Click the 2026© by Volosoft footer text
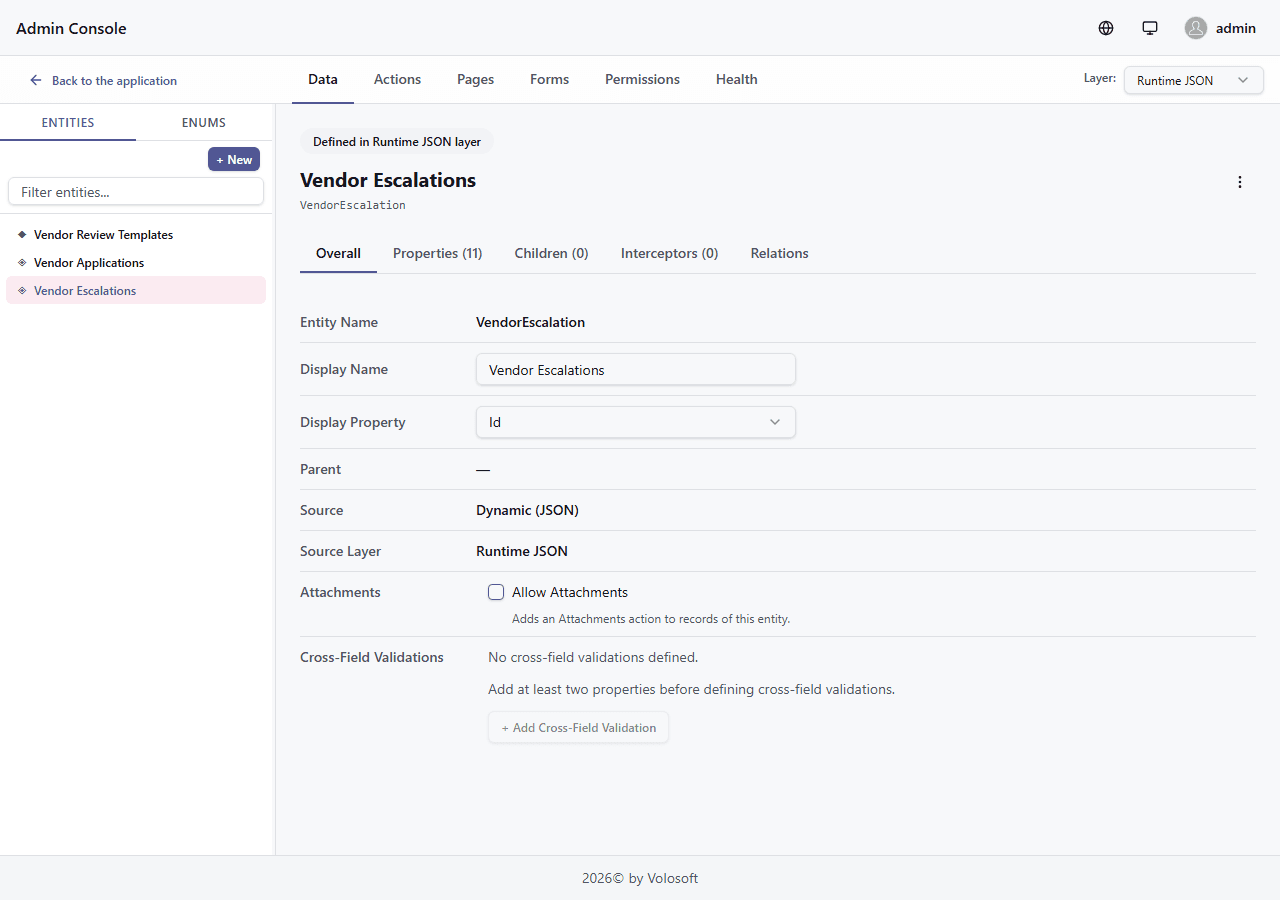This screenshot has width=1280, height=900. (640, 878)
